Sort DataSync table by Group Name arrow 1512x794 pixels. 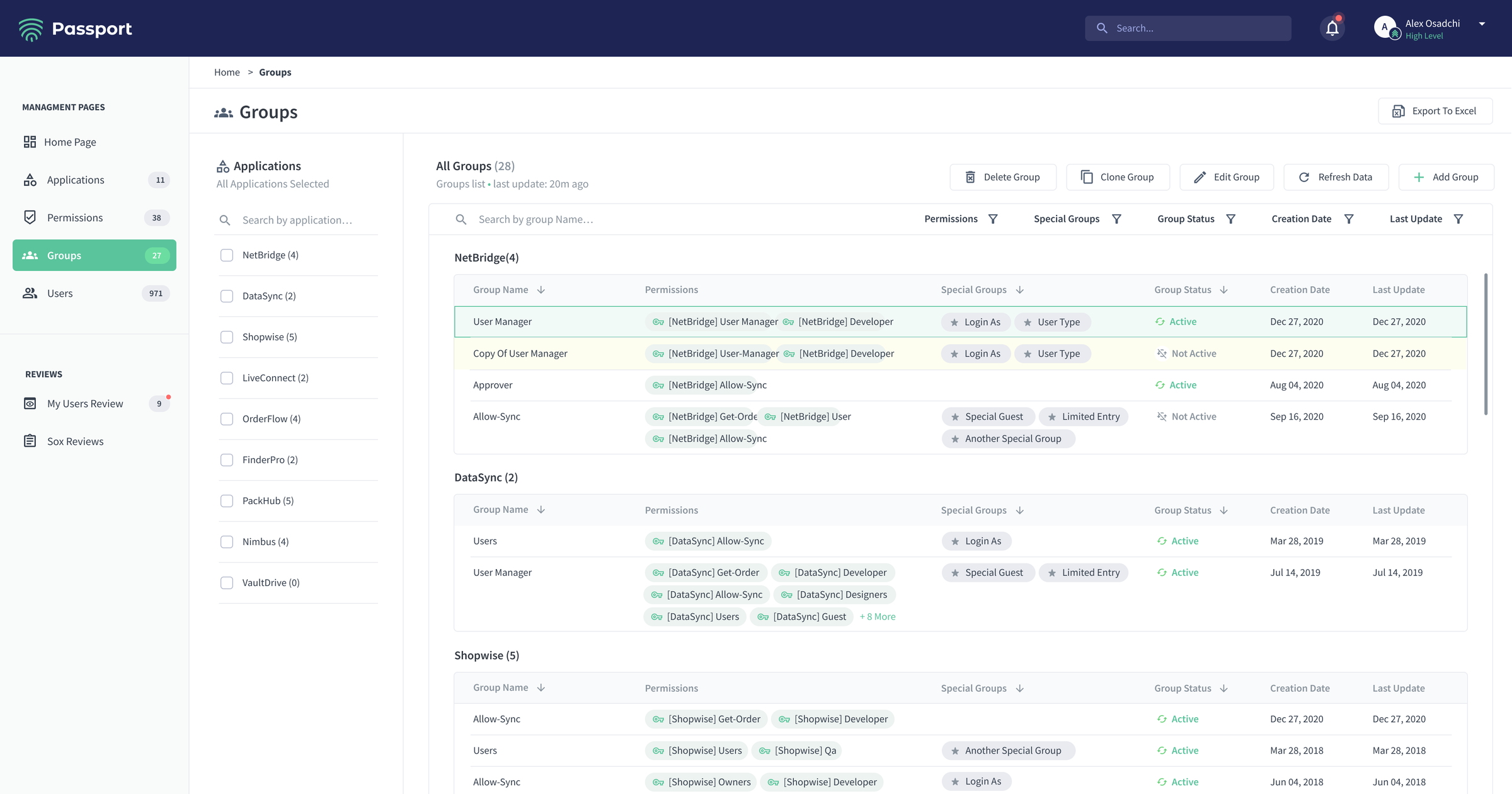tap(541, 510)
